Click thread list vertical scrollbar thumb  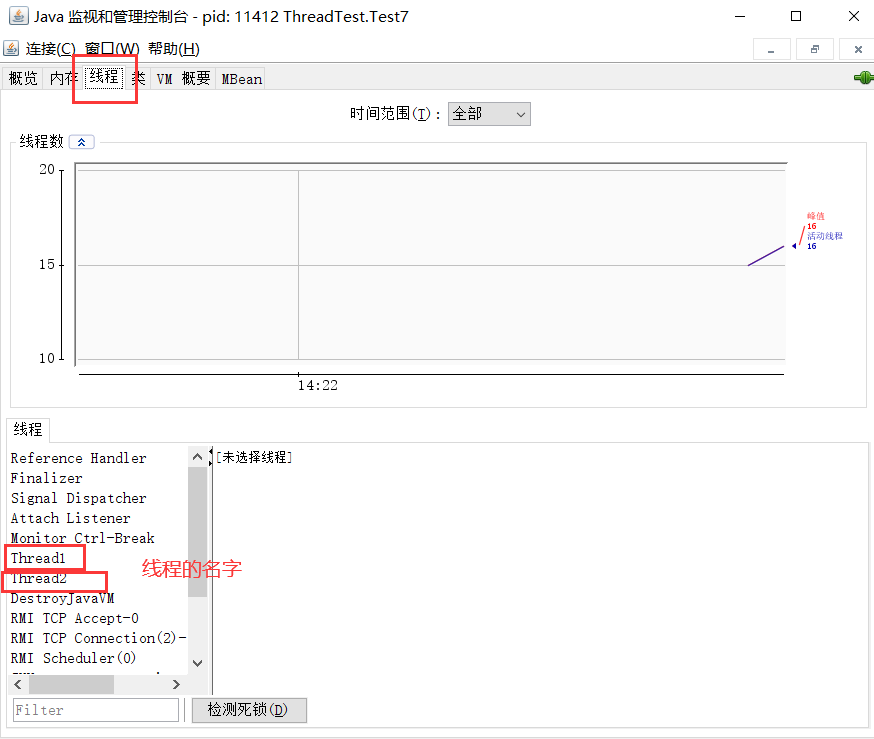(x=197, y=532)
